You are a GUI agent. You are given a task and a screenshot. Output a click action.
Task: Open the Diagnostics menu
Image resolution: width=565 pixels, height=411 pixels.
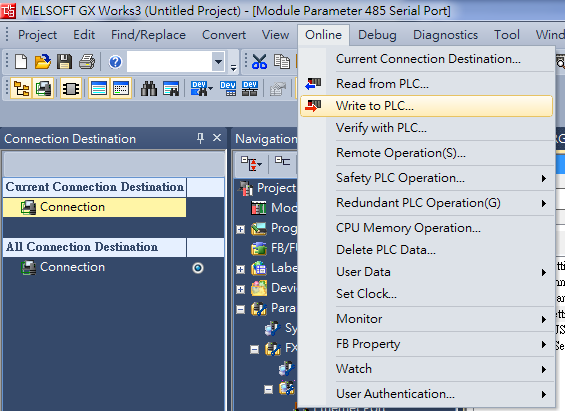(445, 35)
